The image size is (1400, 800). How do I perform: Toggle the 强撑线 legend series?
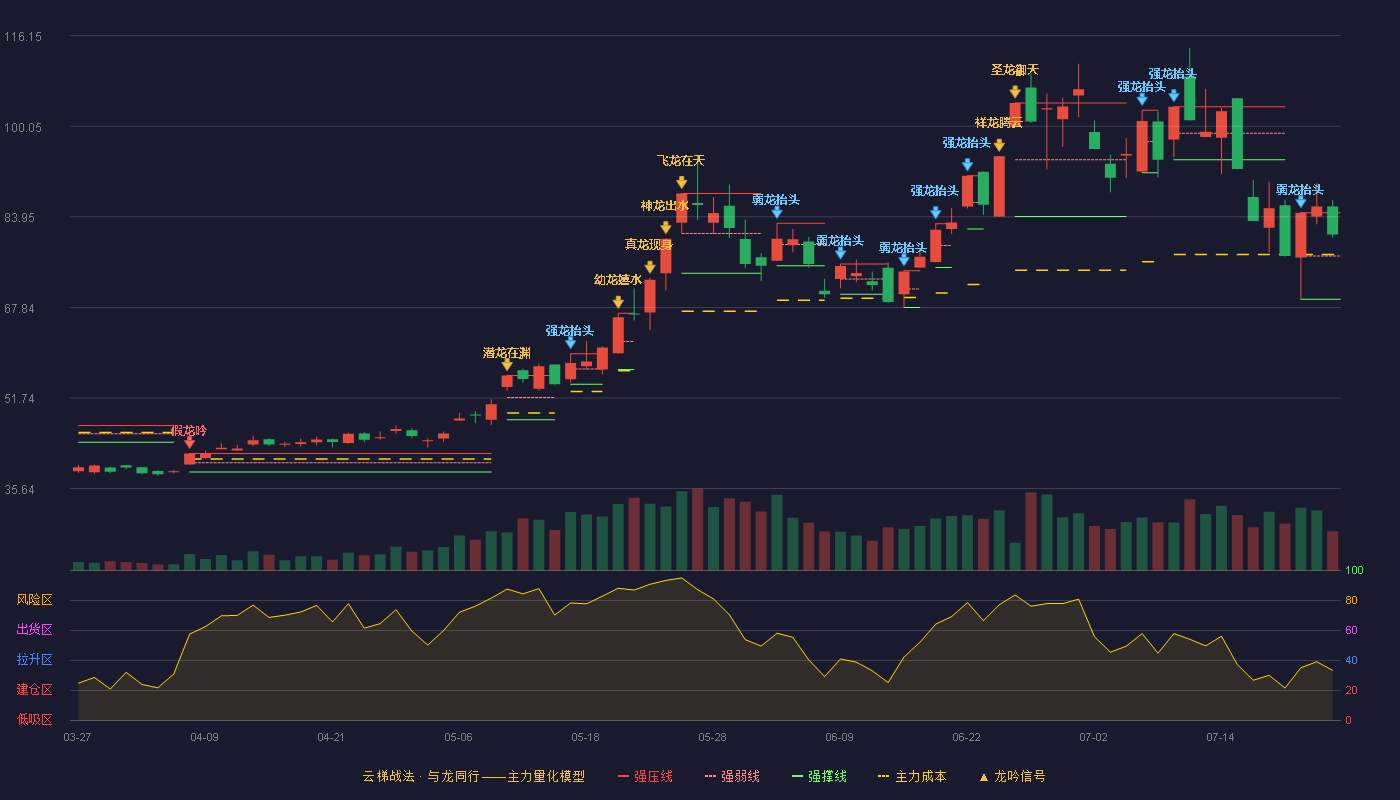point(819,776)
